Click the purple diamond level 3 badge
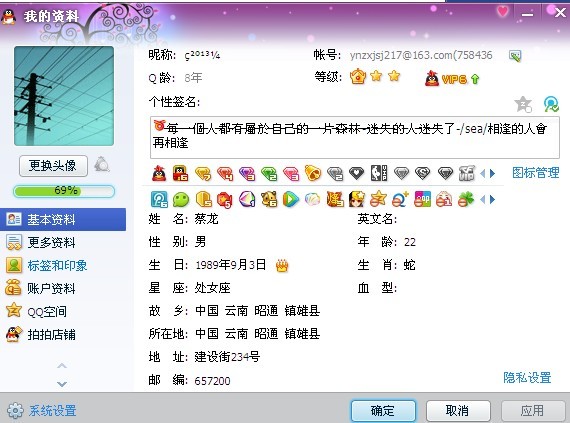The width and height of the screenshot is (570, 423). coord(247,174)
